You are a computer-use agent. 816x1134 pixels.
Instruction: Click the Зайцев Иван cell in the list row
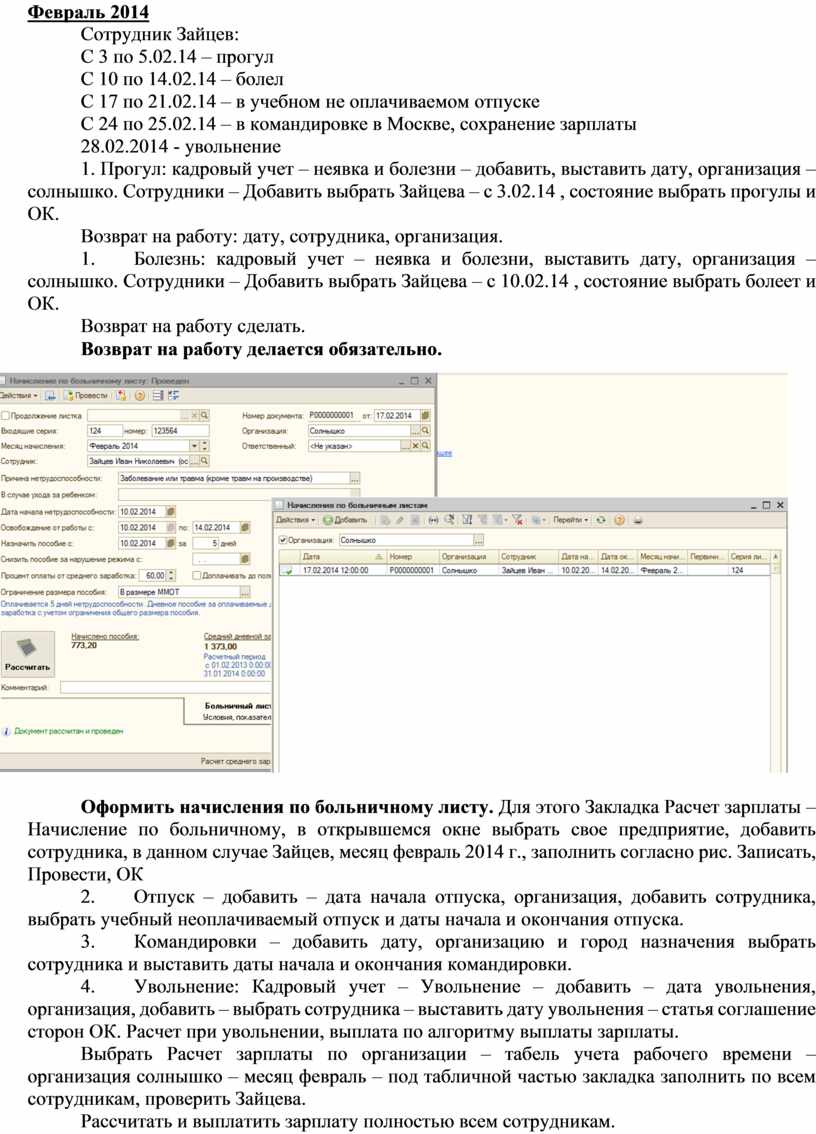(x=528, y=571)
